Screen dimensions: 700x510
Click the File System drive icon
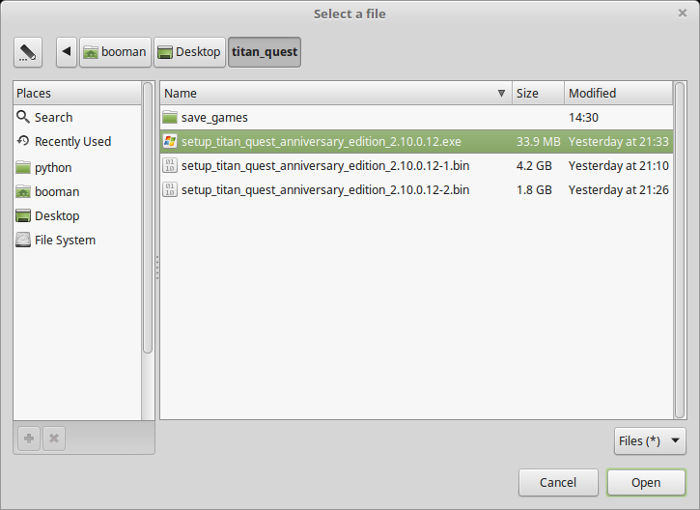23,240
